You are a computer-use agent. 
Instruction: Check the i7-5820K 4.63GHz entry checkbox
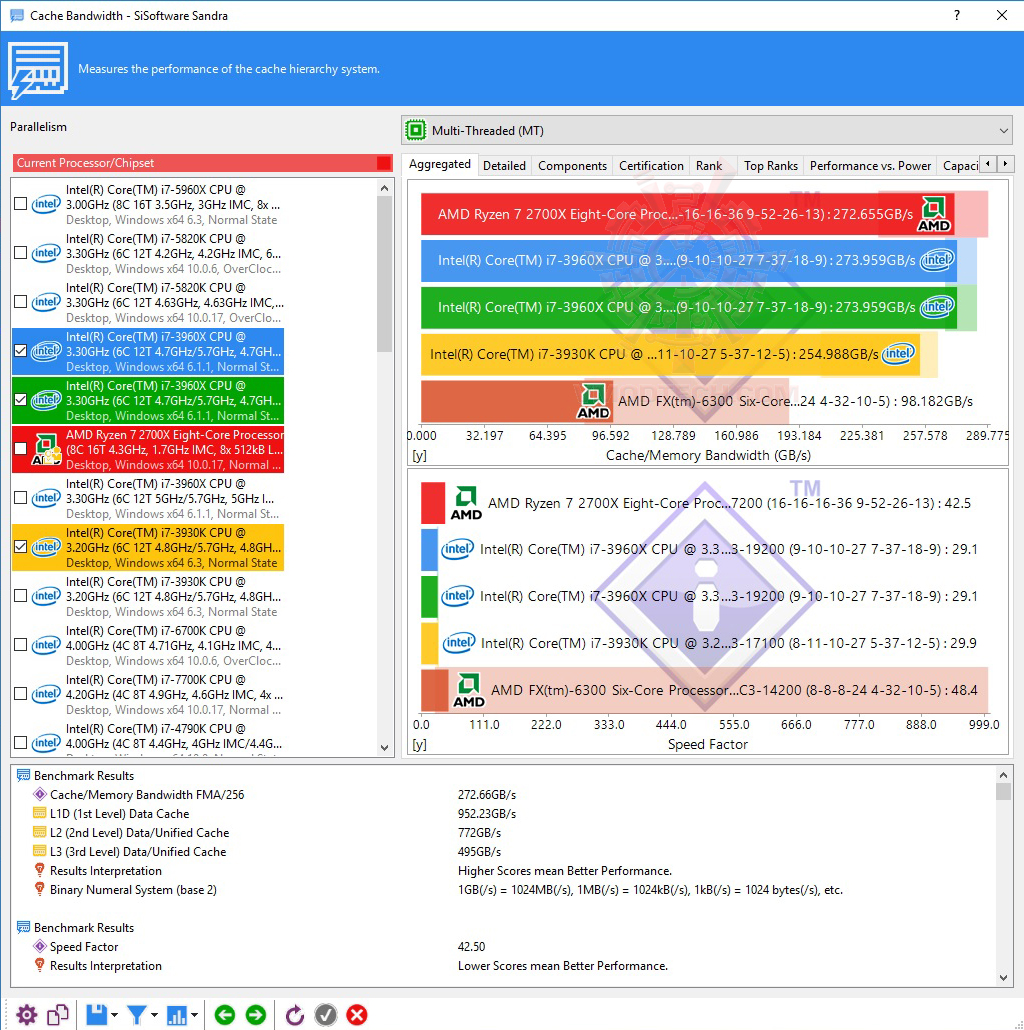click(20, 302)
